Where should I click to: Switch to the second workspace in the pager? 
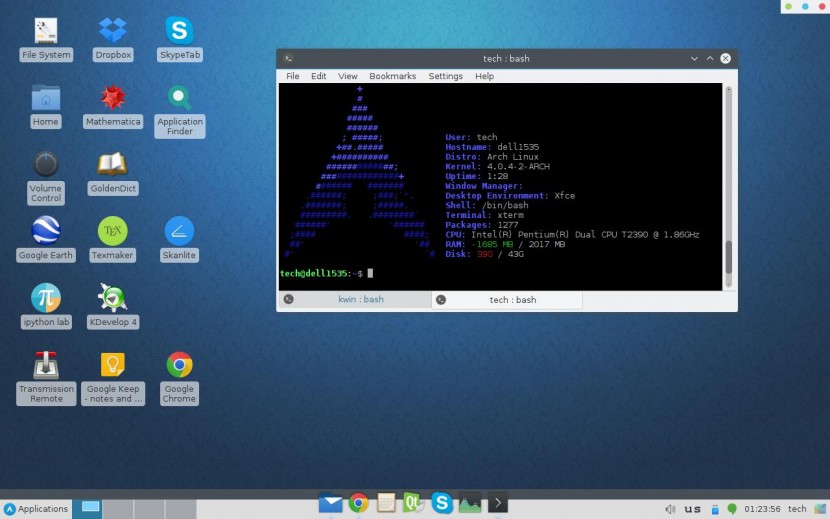pos(118,509)
